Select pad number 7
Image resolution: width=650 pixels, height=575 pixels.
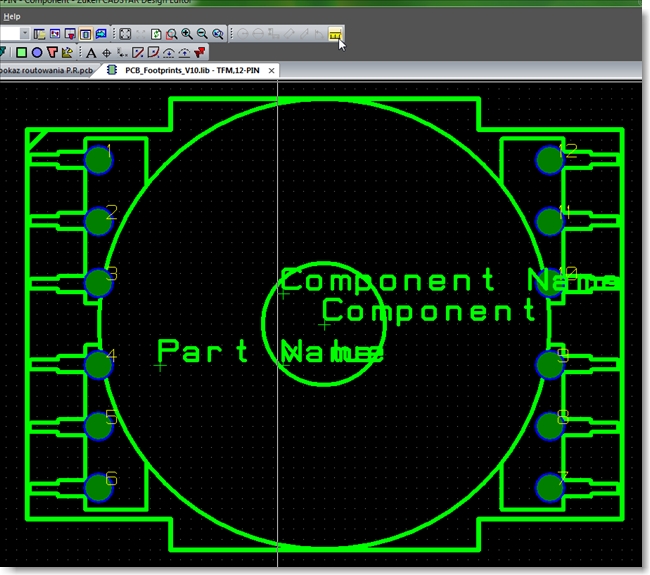[x=550, y=487]
